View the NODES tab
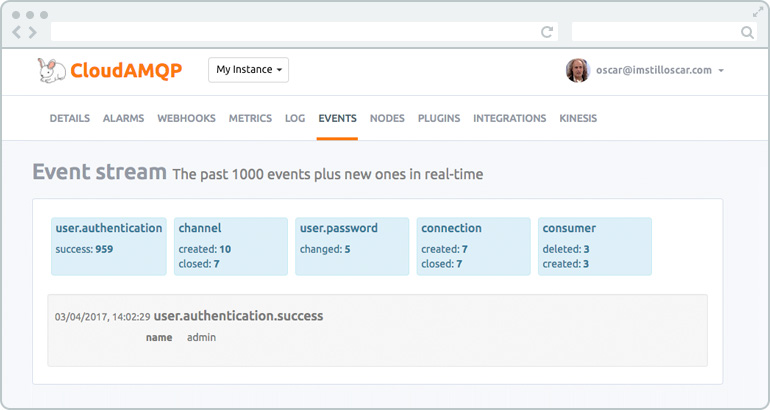The image size is (770, 410). click(387, 118)
